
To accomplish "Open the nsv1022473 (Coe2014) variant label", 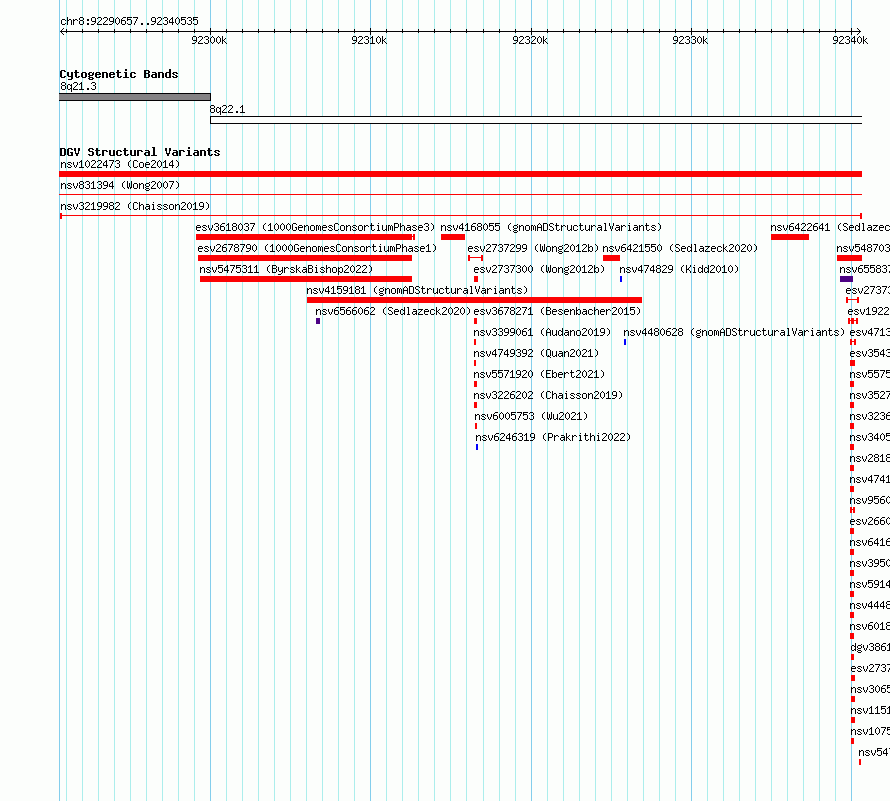I will [x=120, y=164].
